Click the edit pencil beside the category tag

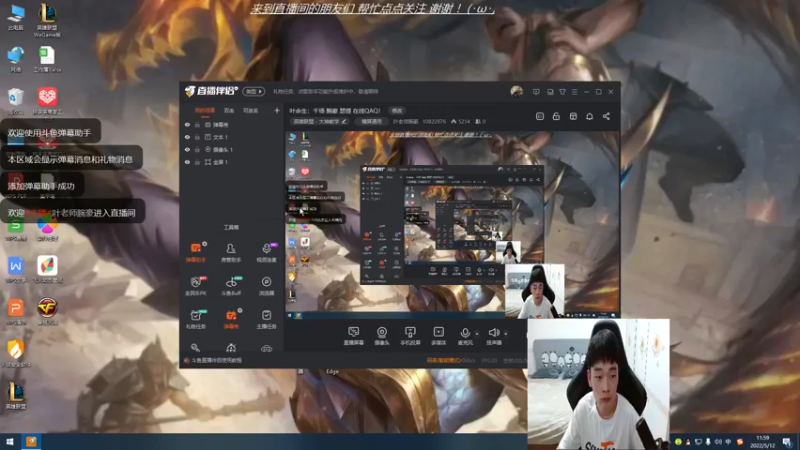pos(344,121)
